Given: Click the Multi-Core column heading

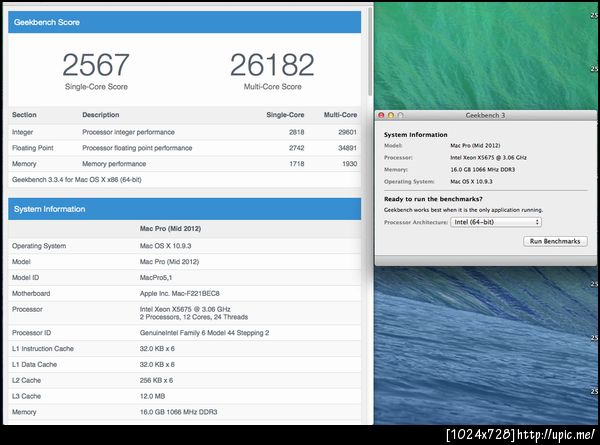Looking at the screenshot, I should 341,115.
